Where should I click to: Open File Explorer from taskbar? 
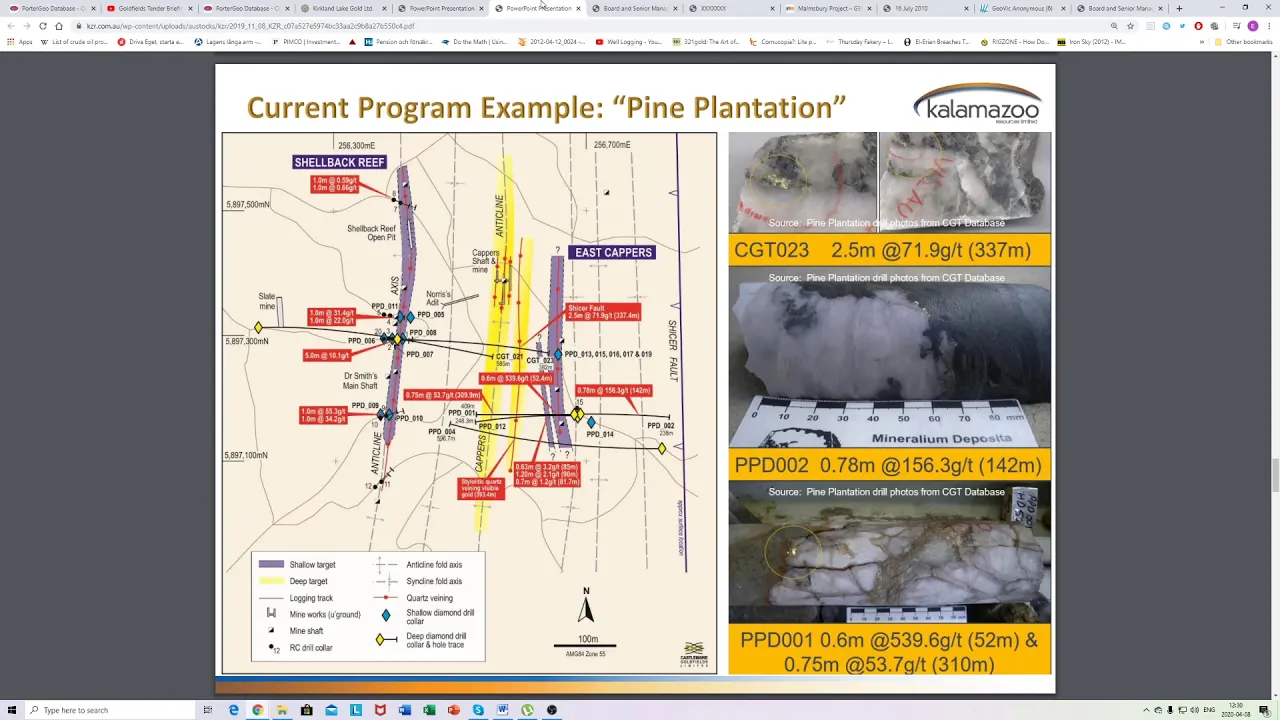pos(282,710)
